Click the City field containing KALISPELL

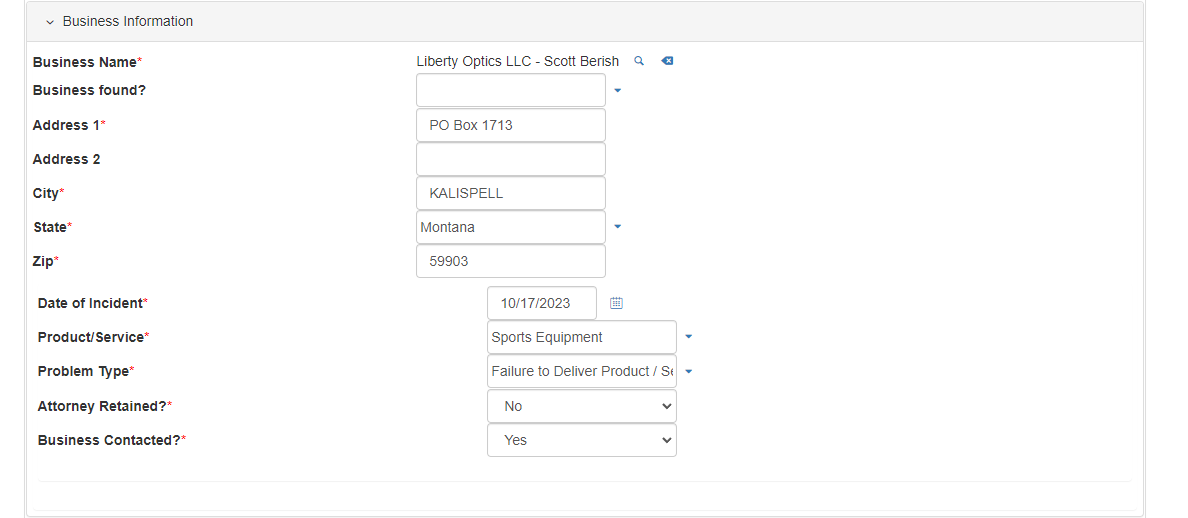coord(511,193)
